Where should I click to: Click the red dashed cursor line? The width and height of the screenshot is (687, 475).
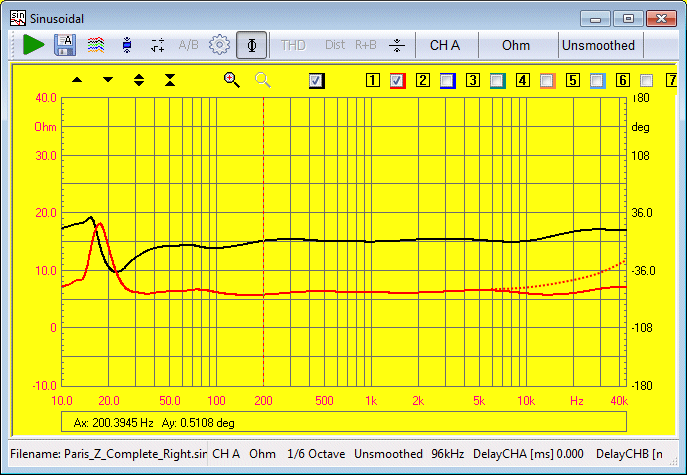(x=263, y=242)
